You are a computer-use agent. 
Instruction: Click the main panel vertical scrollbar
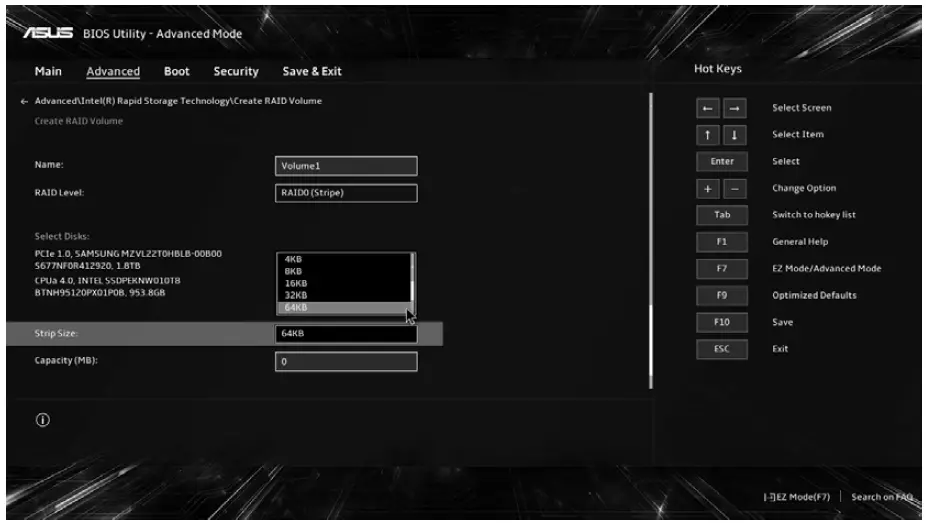coord(651,241)
